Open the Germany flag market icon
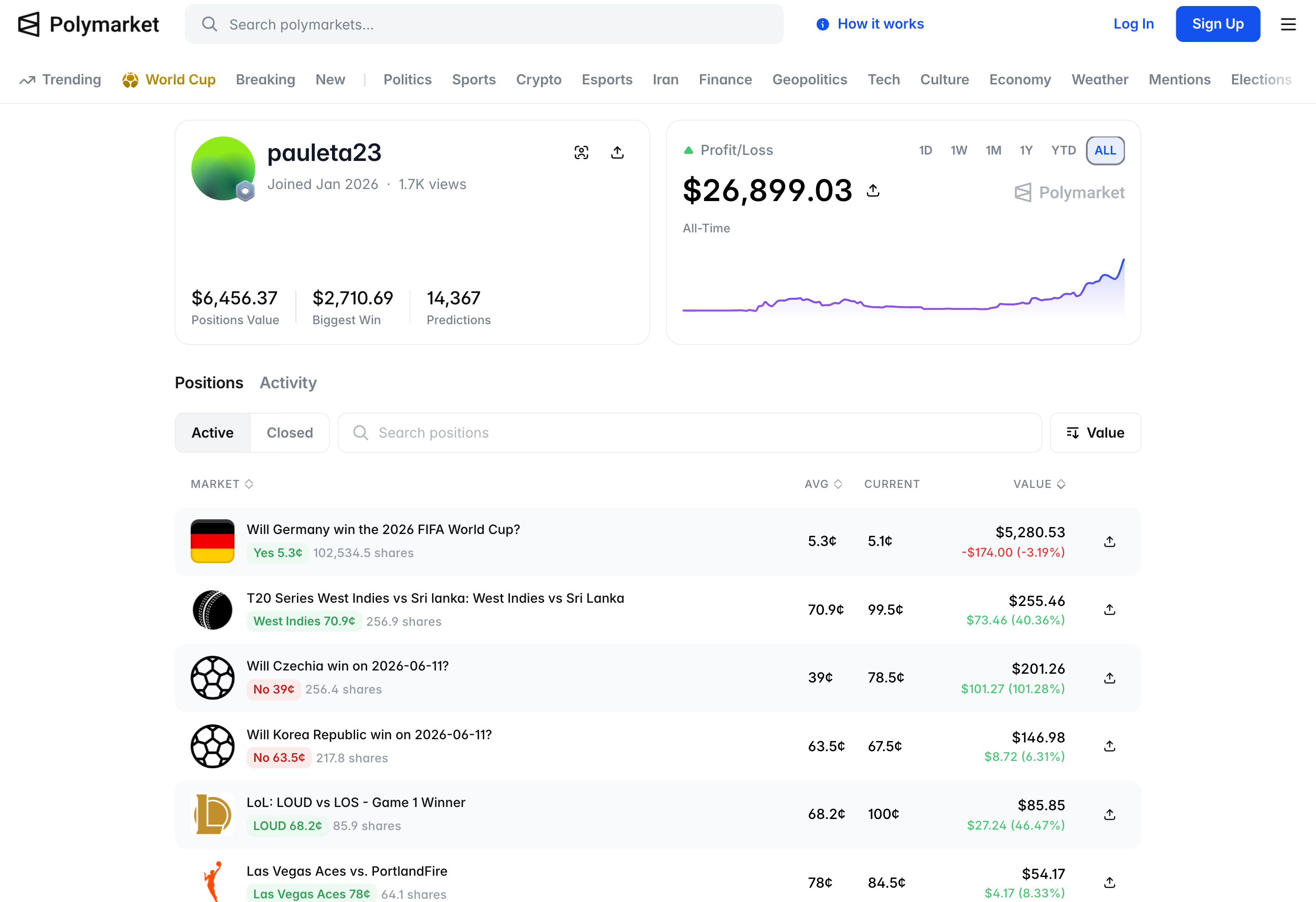This screenshot has width=1316, height=902. pyautogui.click(x=213, y=541)
